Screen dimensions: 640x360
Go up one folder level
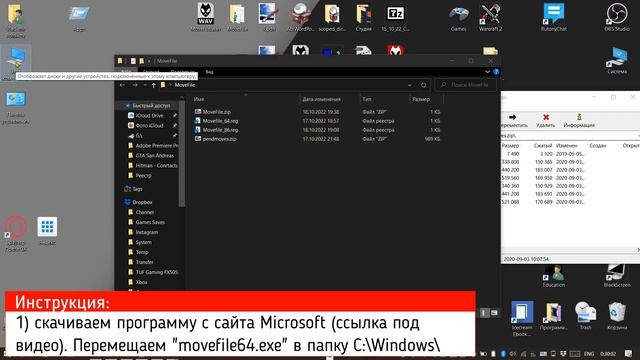click(x=153, y=85)
